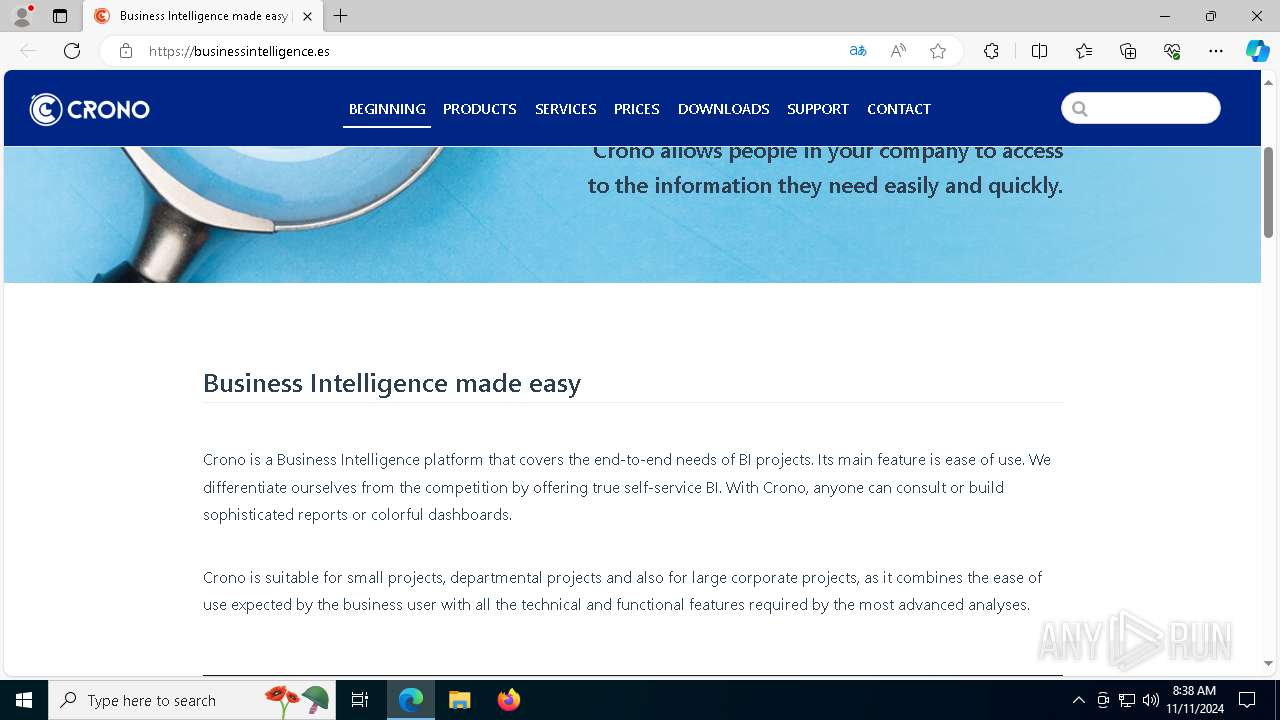Go to DOWNLOADS page
The height and width of the screenshot is (720, 1280).
click(x=724, y=109)
